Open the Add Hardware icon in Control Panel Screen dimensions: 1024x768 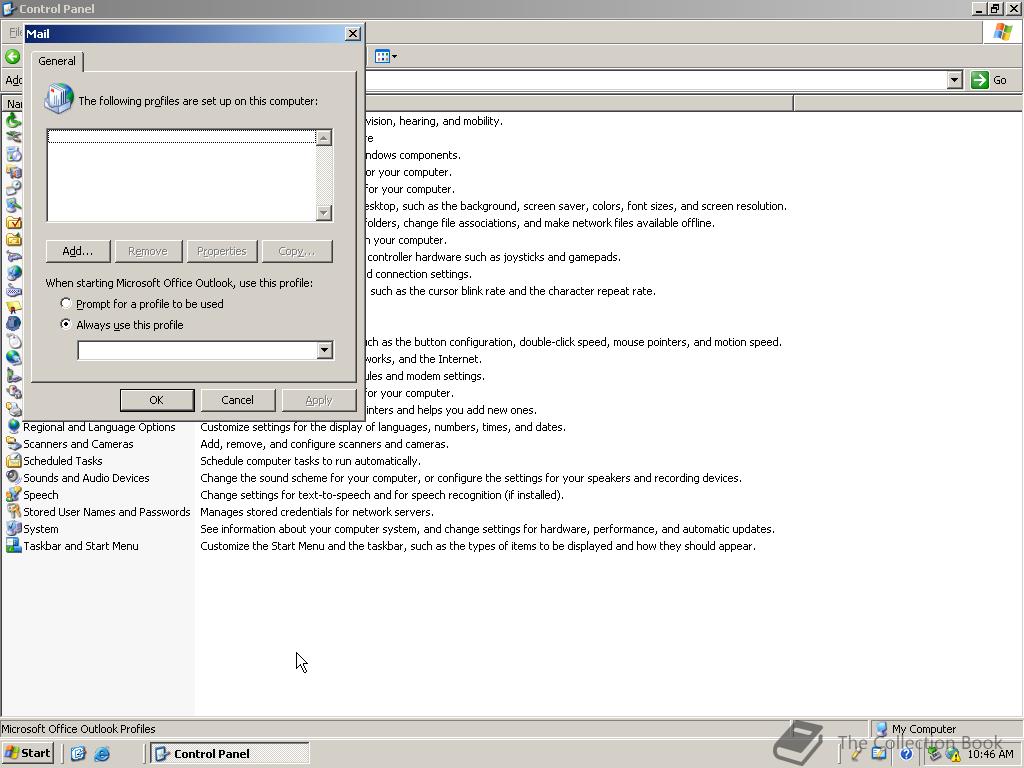pos(13,137)
